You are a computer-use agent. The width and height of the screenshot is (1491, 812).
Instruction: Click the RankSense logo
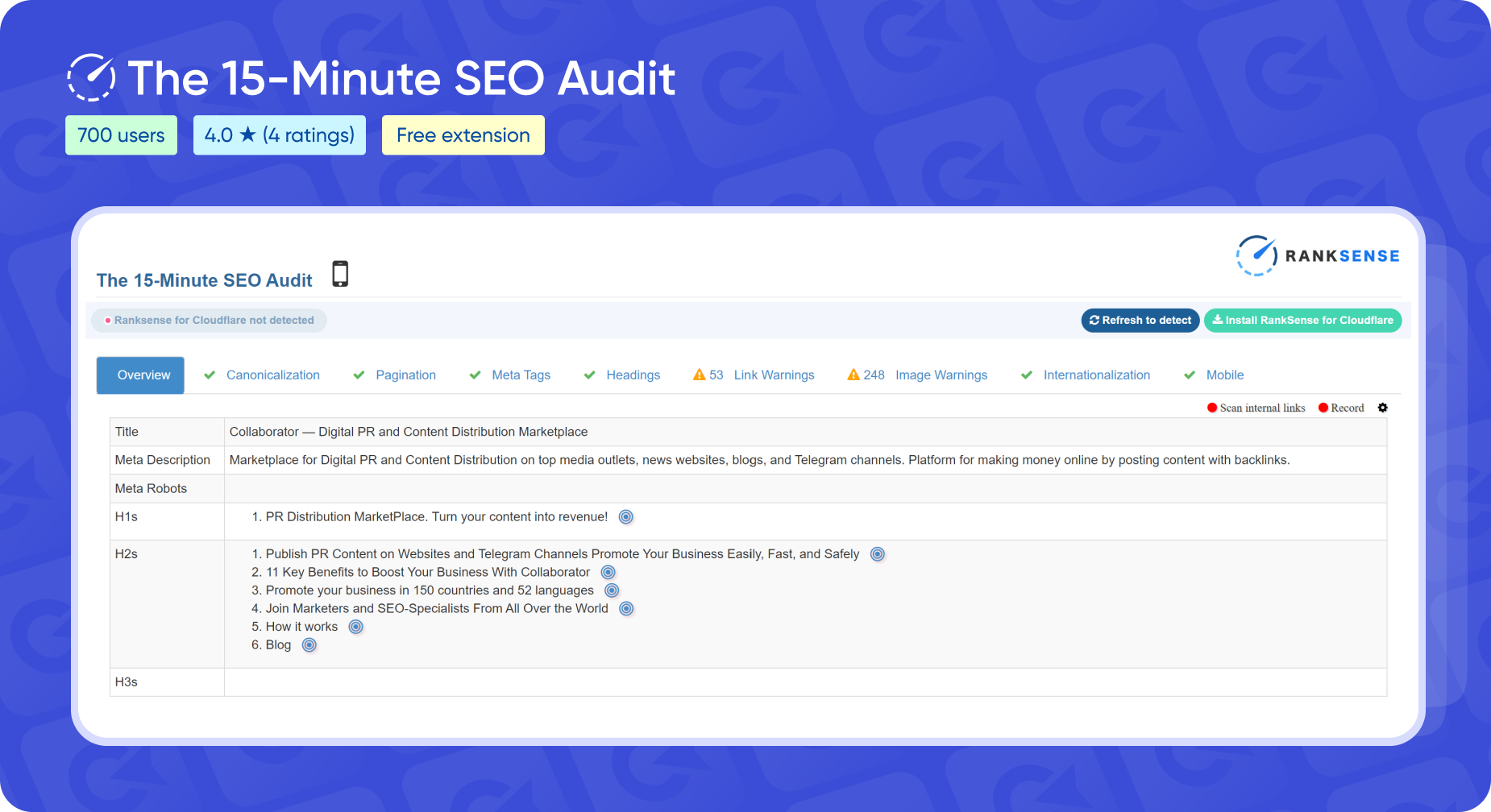[x=1317, y=255]
